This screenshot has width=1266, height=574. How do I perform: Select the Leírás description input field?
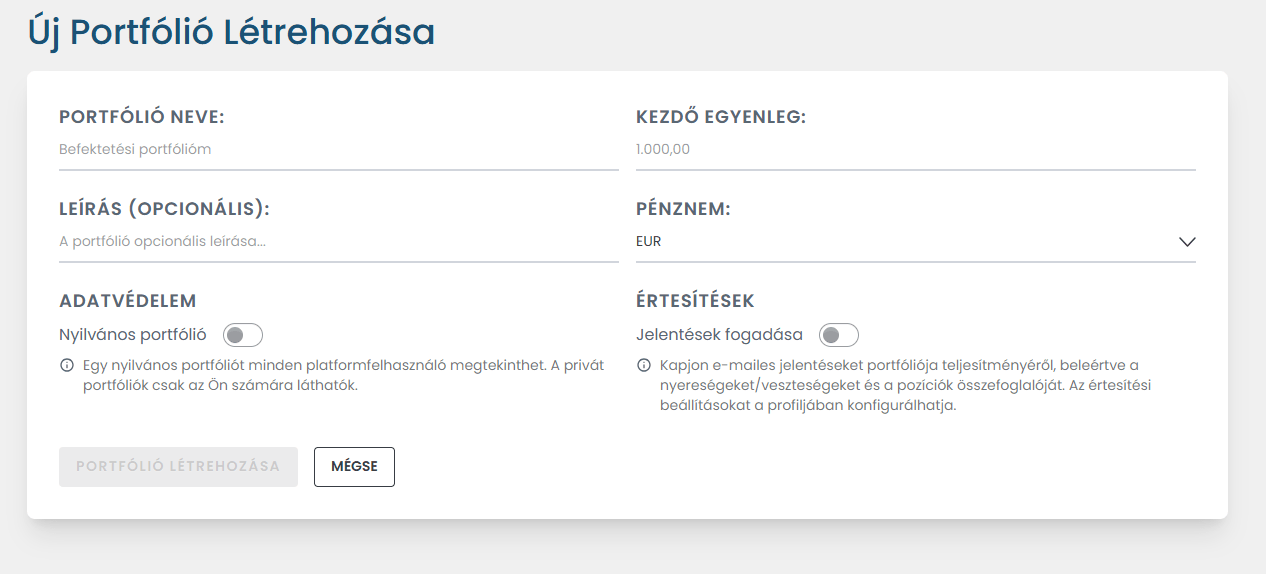[x=338, y=242]
